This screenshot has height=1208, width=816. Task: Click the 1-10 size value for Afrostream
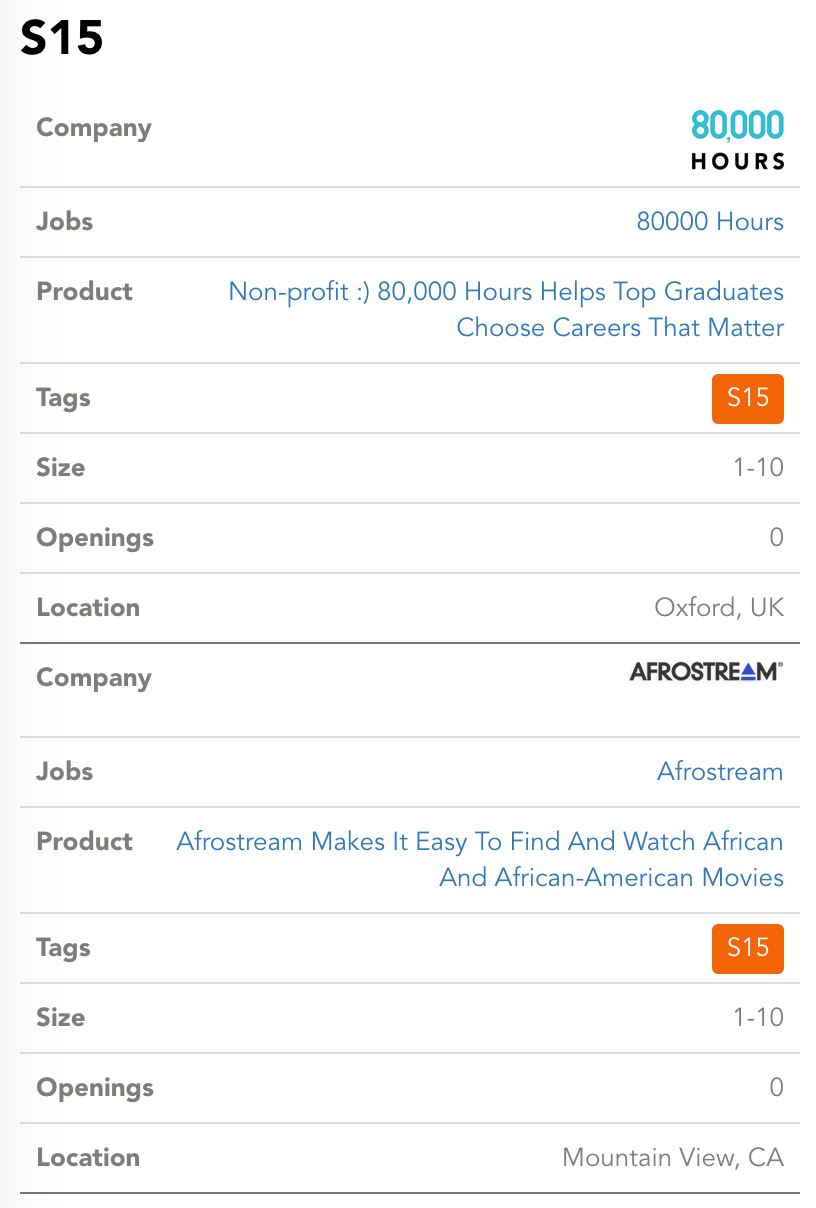pos(758,1017)
